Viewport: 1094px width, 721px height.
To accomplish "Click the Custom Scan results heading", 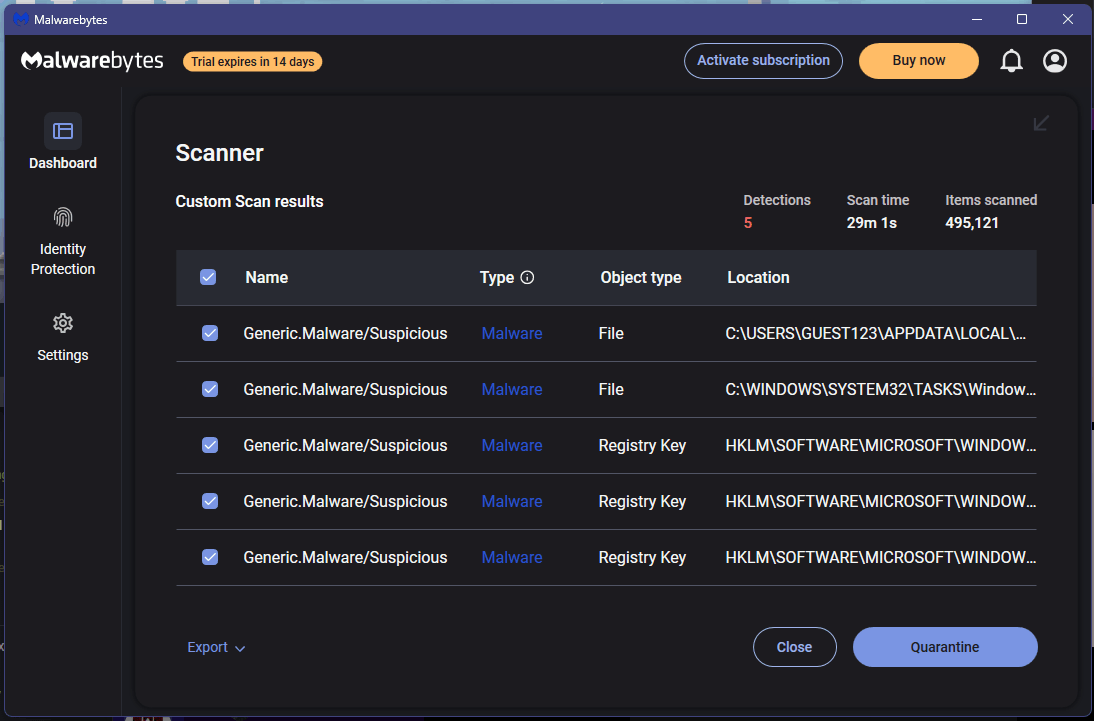I will [249, 202].
